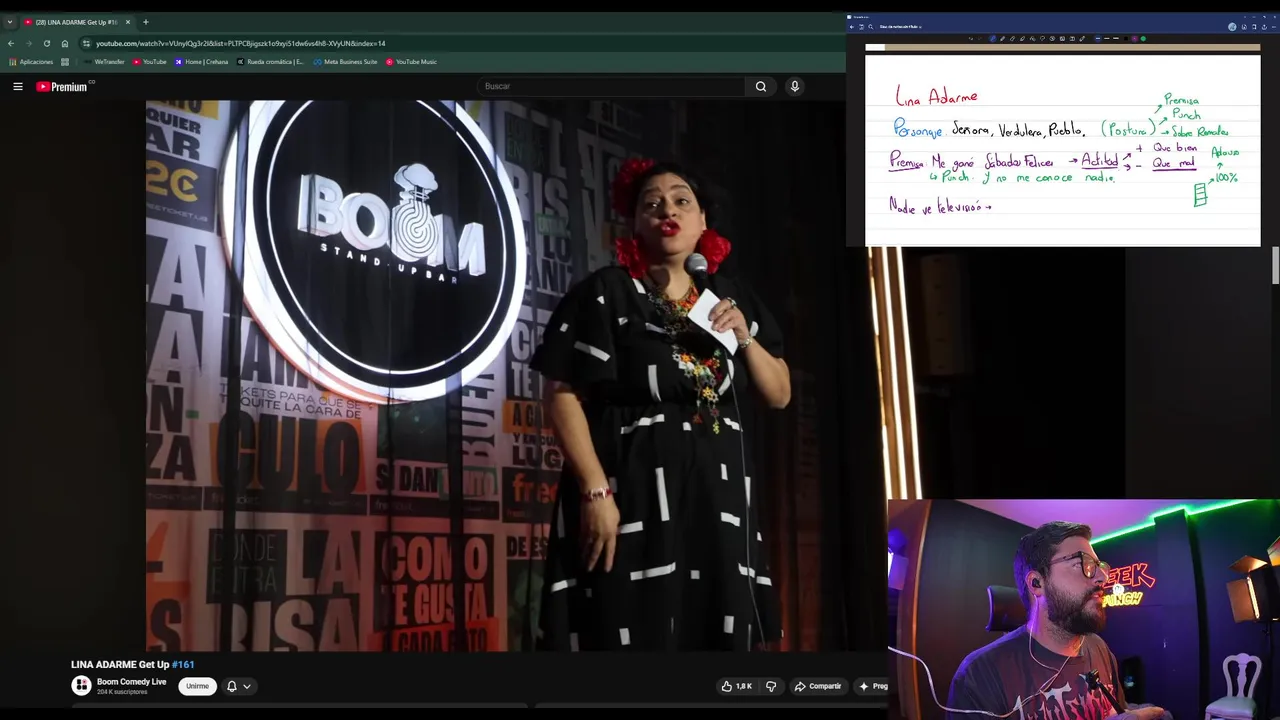Open the Rueda cromática bookmark
The image size is (1280, 720).
[x=270, y=62]
